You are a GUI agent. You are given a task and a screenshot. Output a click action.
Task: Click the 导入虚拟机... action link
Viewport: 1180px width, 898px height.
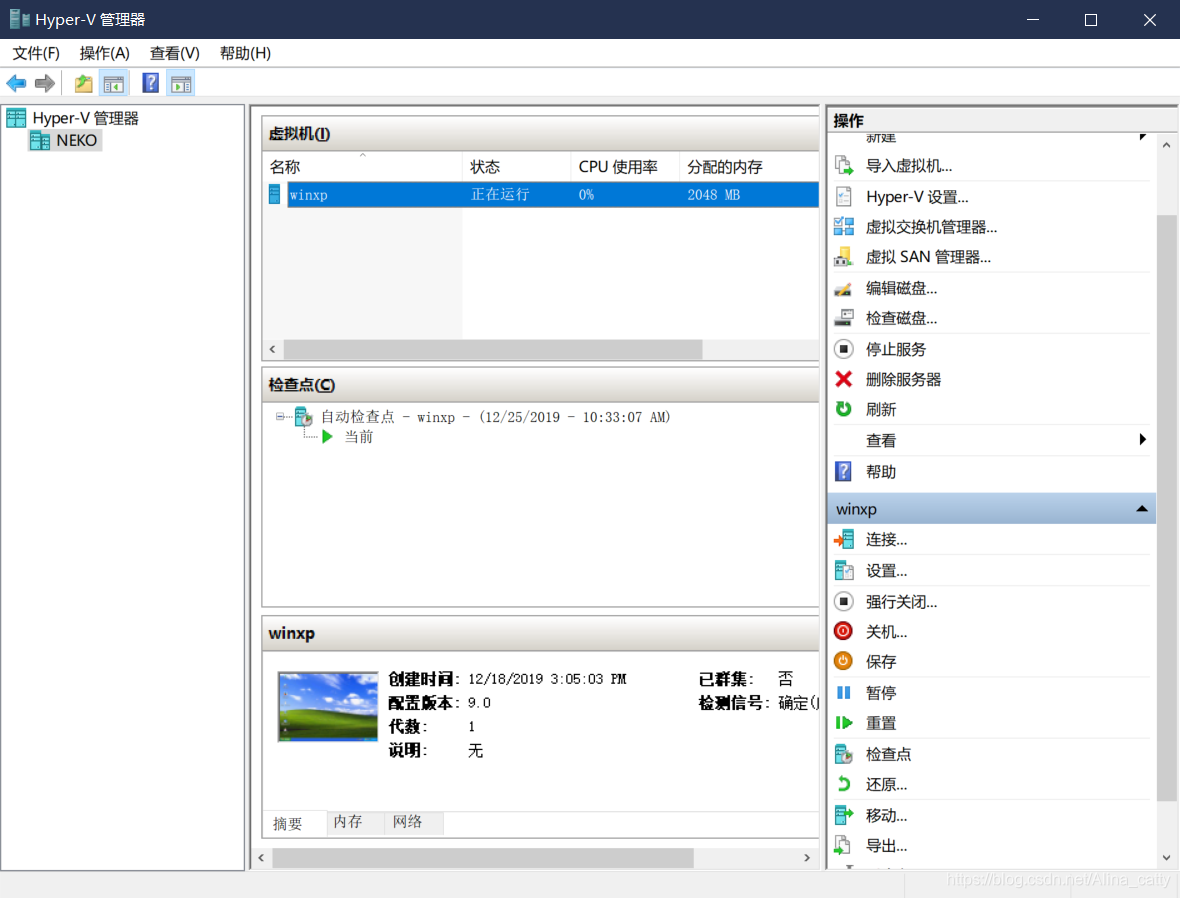(x=909, y=166)
